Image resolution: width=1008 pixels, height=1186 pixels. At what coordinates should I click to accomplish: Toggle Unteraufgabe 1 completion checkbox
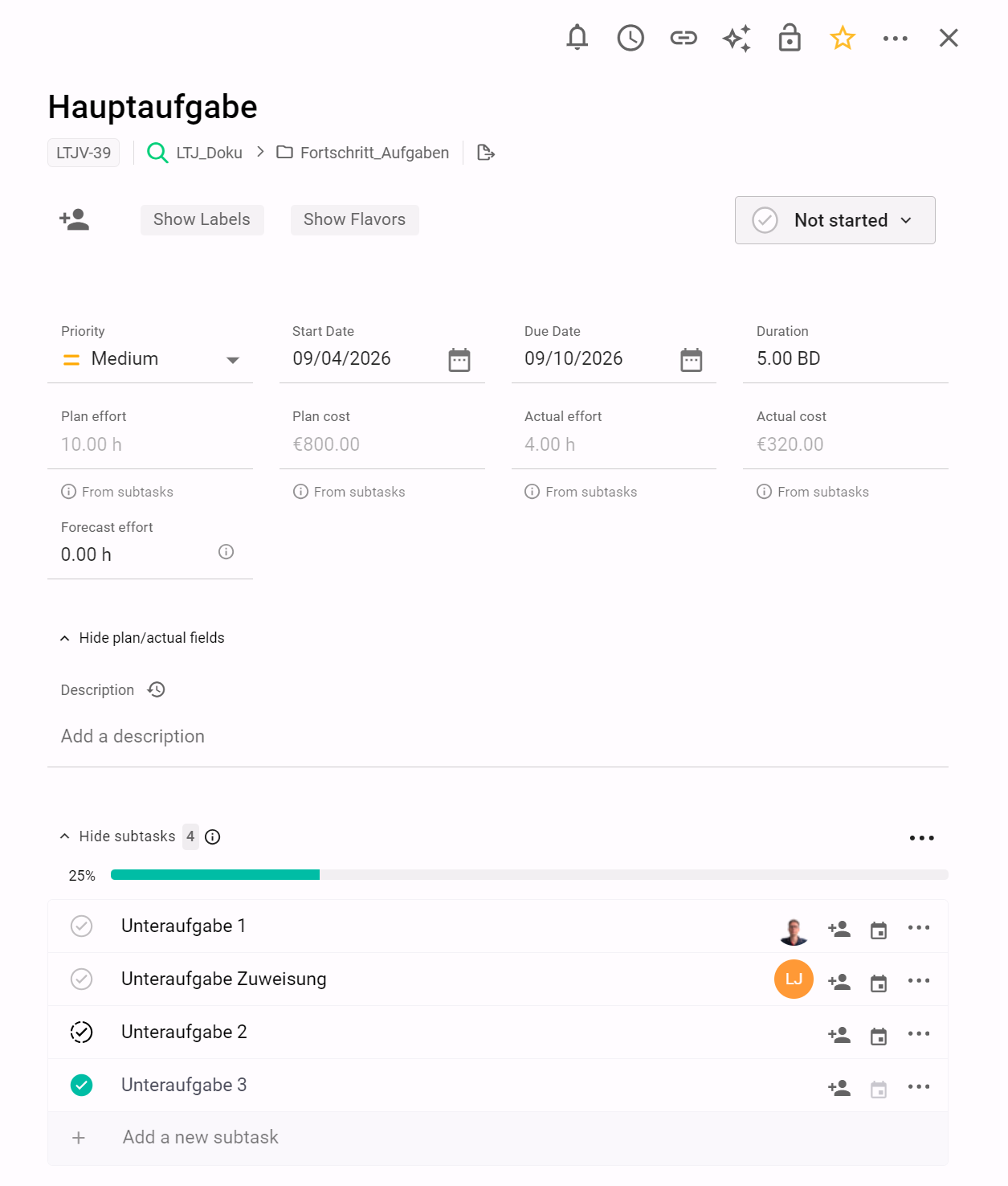pyautogui.click(x=82, y=926)
